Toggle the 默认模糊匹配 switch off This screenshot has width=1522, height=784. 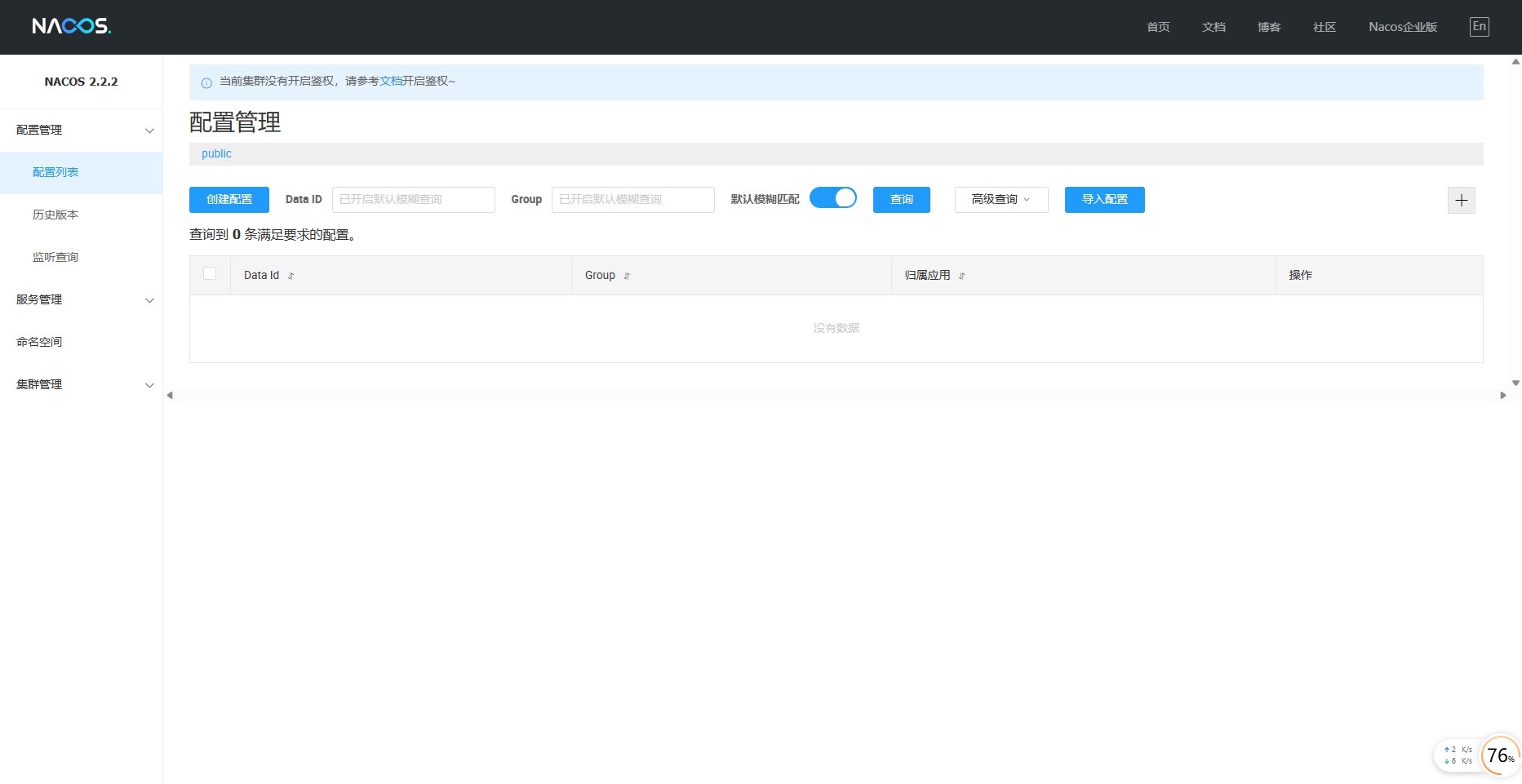[x=832, y=198]
